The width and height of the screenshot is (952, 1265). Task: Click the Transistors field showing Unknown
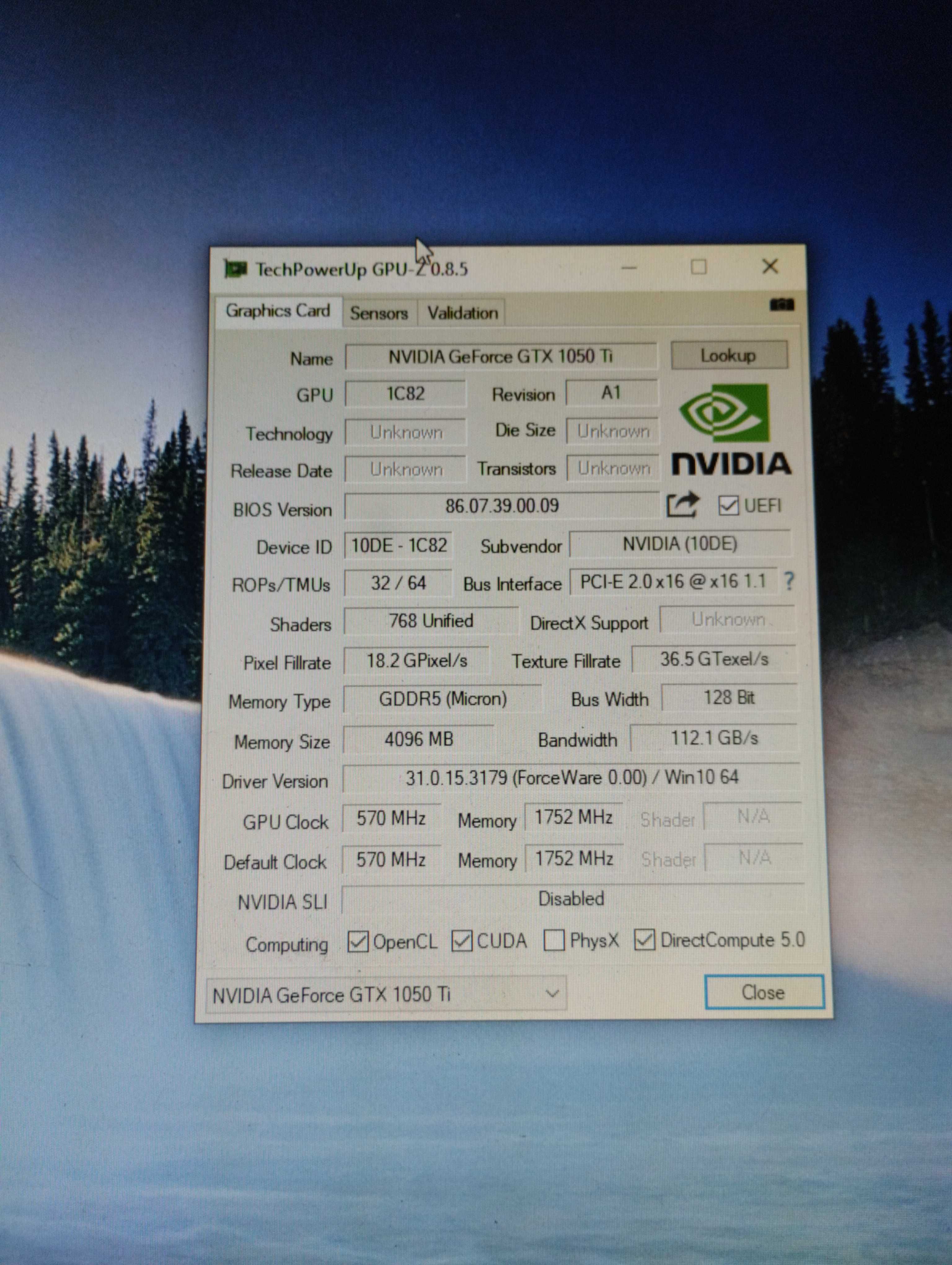click(x=613, y=468)
